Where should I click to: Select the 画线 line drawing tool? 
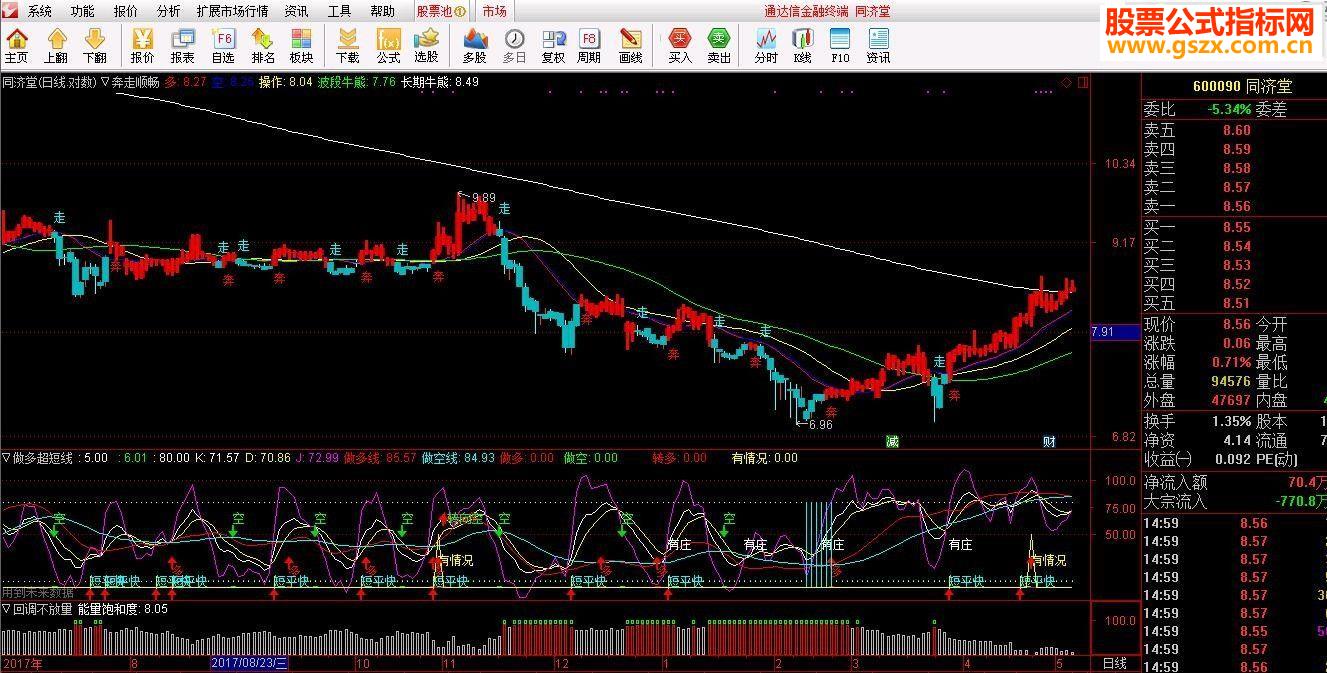coord(630,46)
